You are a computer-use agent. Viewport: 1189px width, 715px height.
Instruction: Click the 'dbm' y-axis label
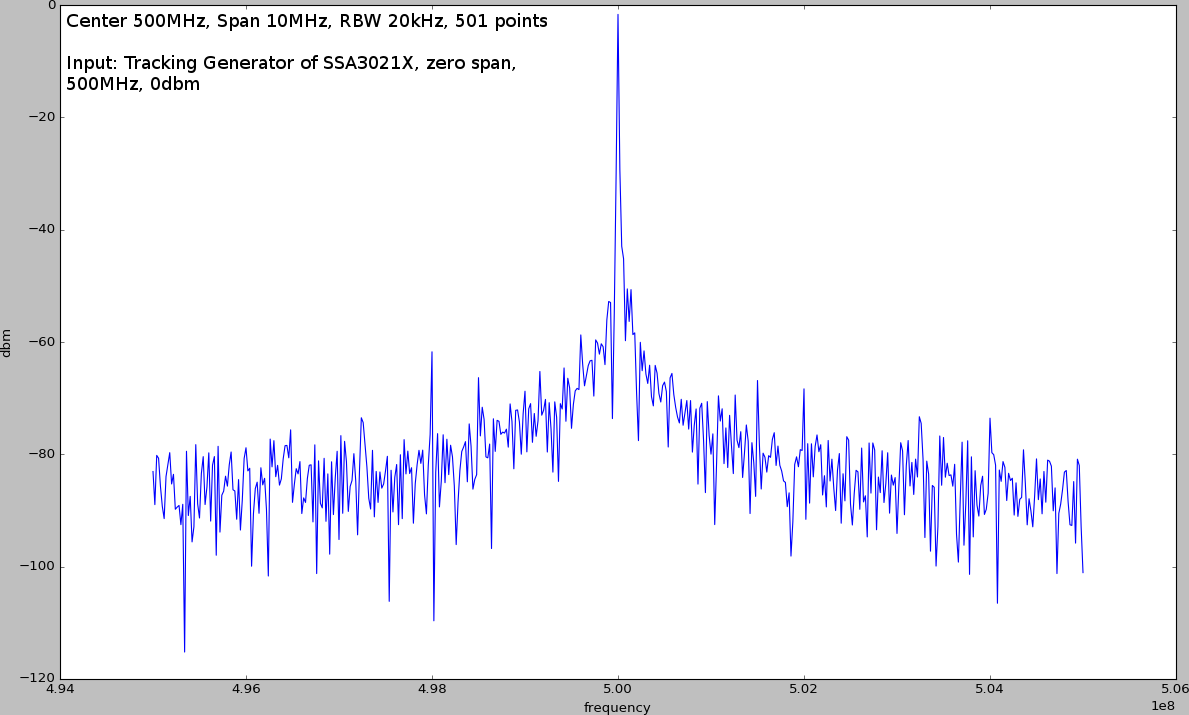(6, 343)
